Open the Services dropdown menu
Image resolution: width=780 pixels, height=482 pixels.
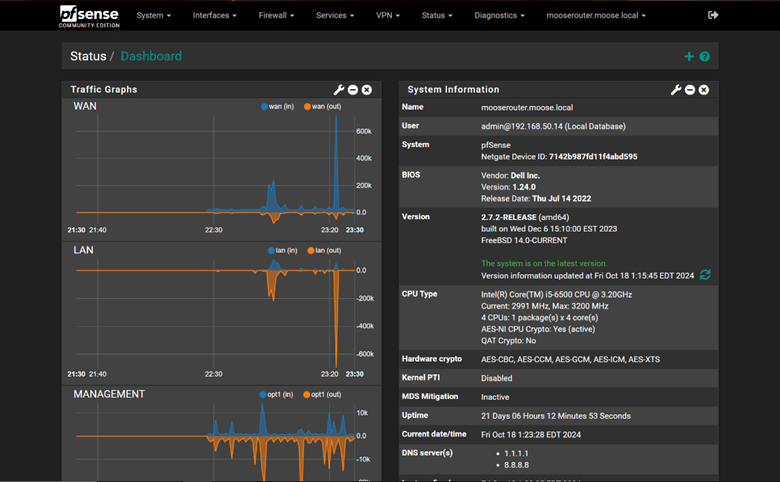pyautogui.click(x=335, y=15)
